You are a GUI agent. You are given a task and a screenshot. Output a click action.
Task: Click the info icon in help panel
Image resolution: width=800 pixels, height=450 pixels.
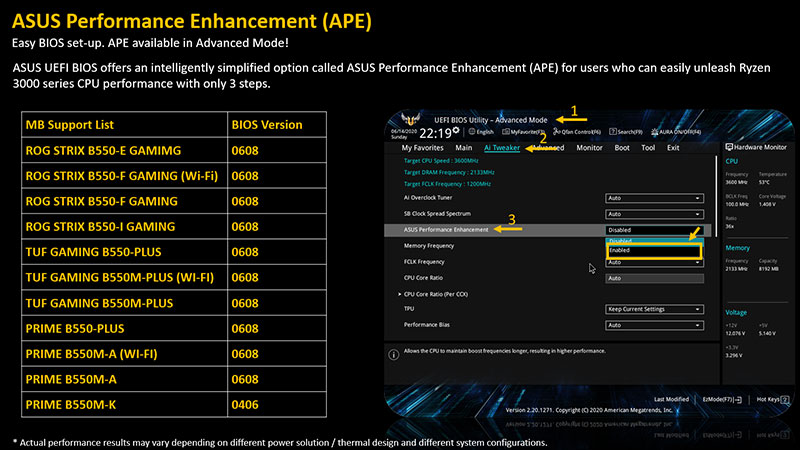tap(391, 354)
